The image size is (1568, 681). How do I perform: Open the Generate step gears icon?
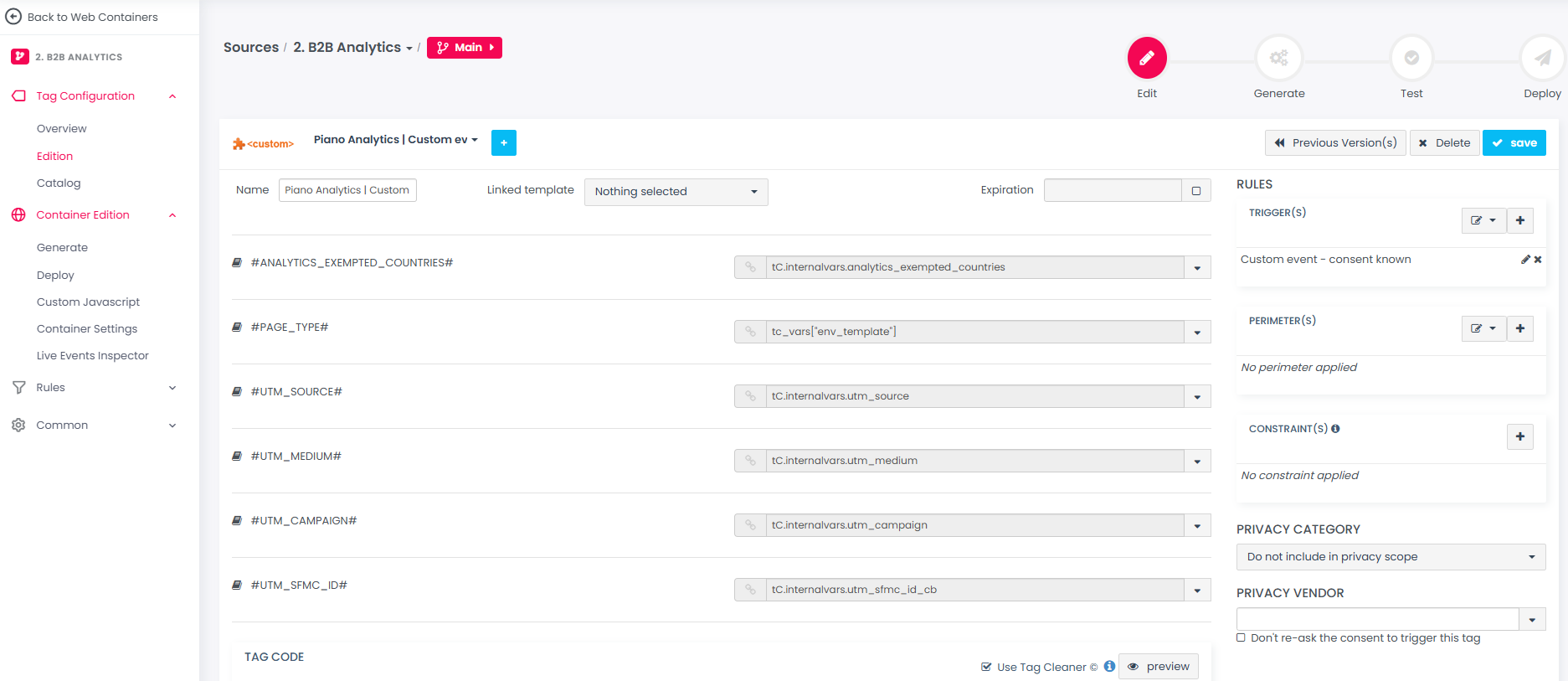(1278, 58)
